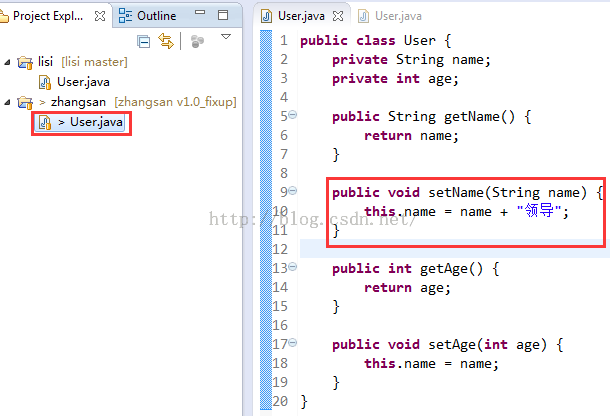Click the 'private int age;' code line
This screenshot has width=610, height=416.
[395, 79]
